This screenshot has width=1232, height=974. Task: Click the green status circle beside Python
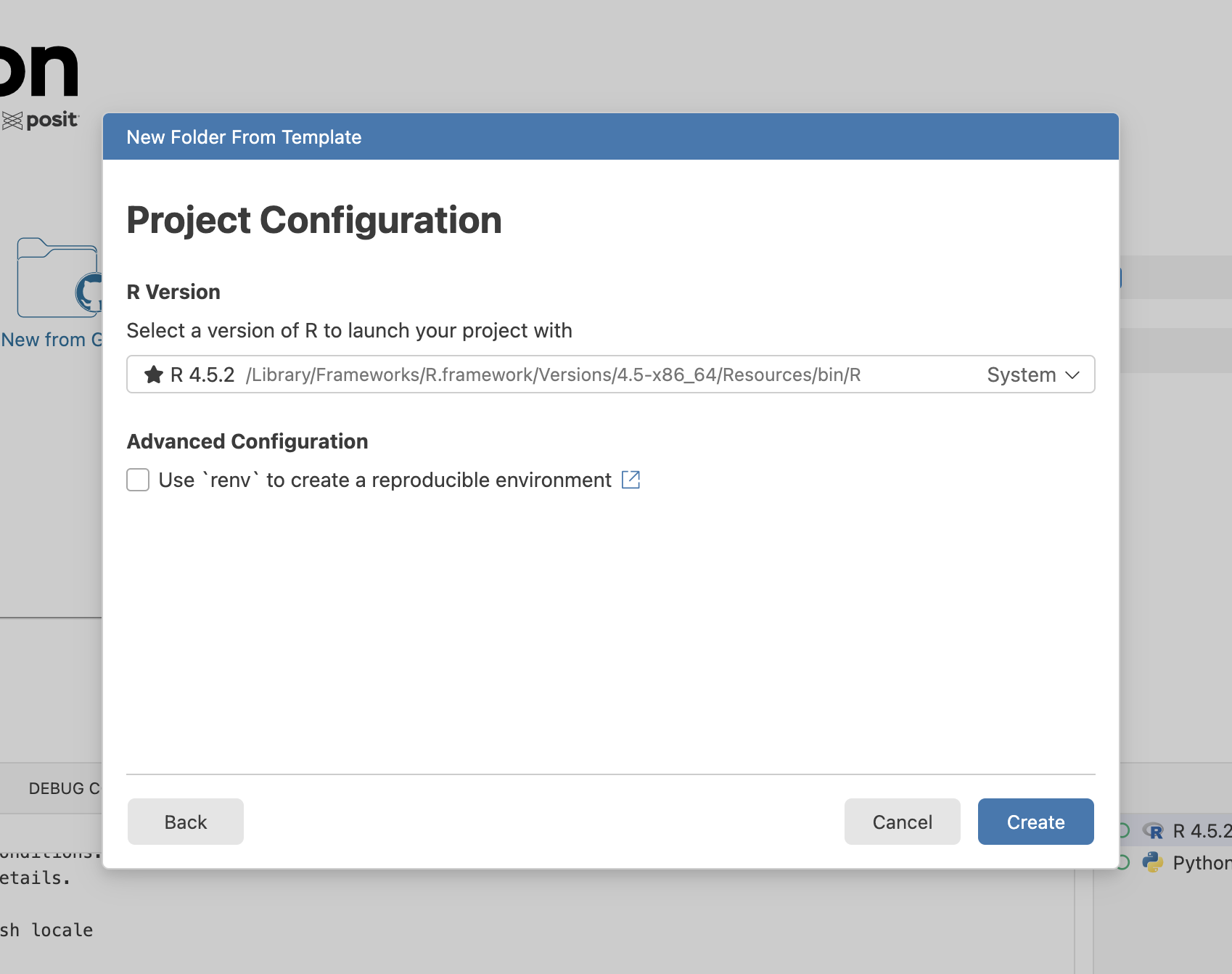(1125, 862)
